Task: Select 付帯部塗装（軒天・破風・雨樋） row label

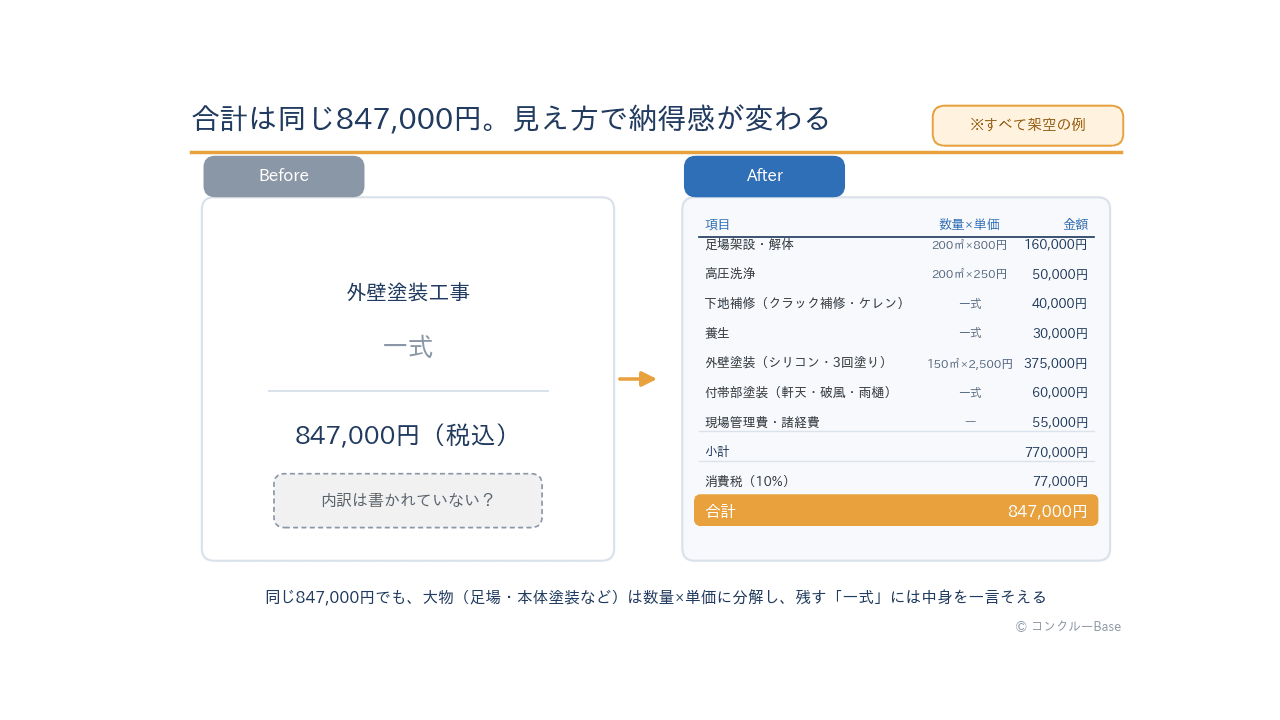Action: (x=801, y=392)
